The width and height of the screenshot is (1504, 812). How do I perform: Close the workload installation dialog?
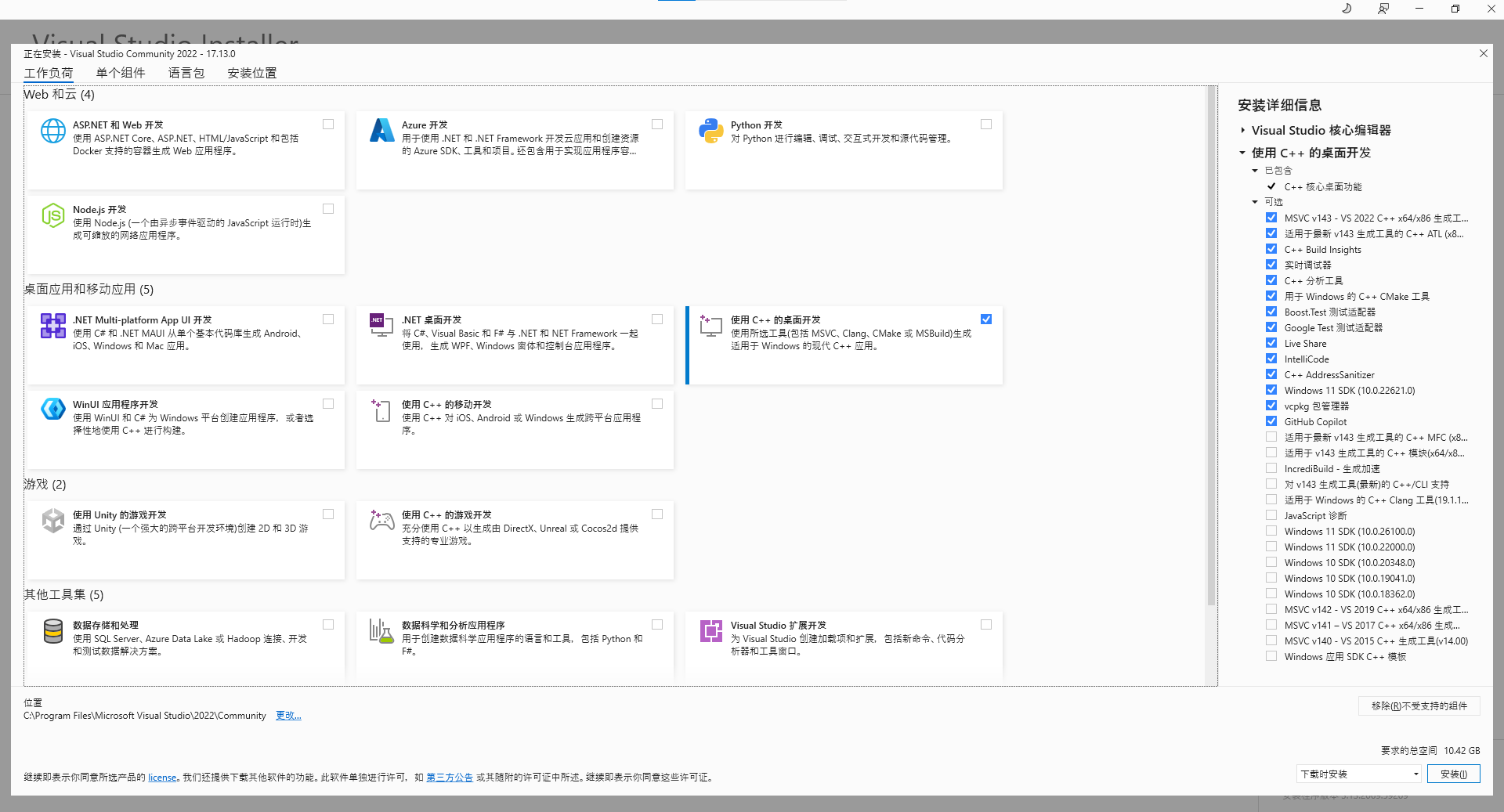[x=1483, y=53]
